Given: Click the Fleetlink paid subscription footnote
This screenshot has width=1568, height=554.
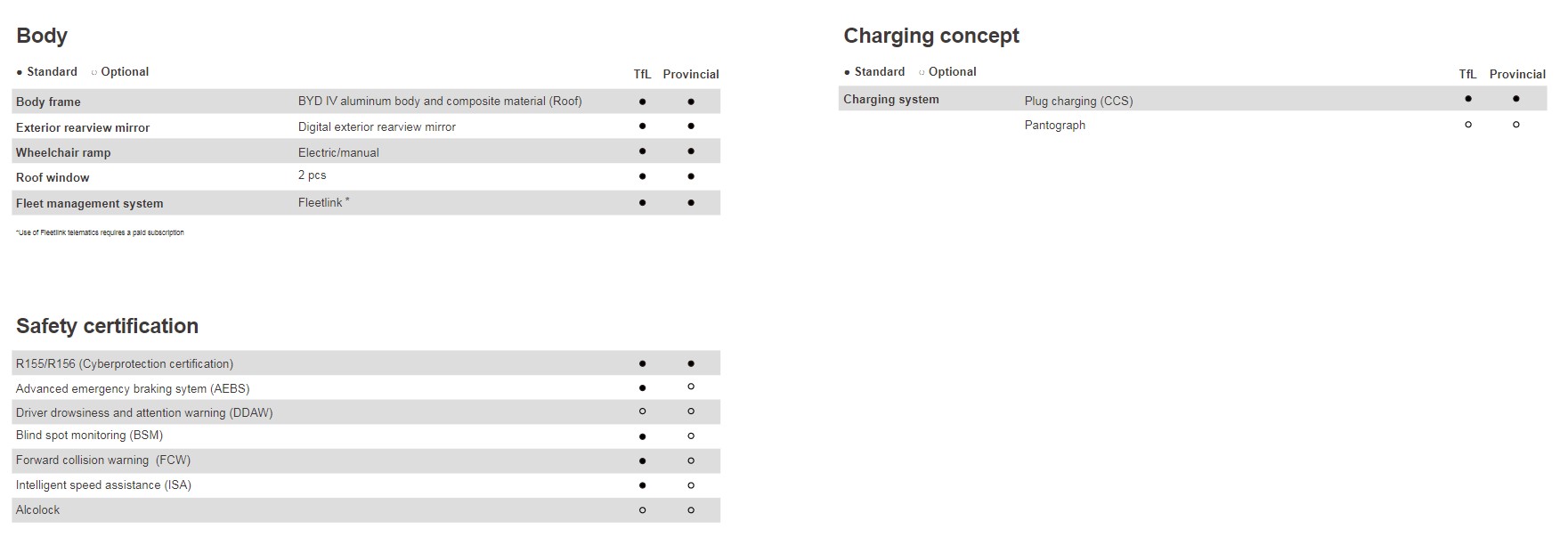Looking at the screenshot, I should 100,232.
